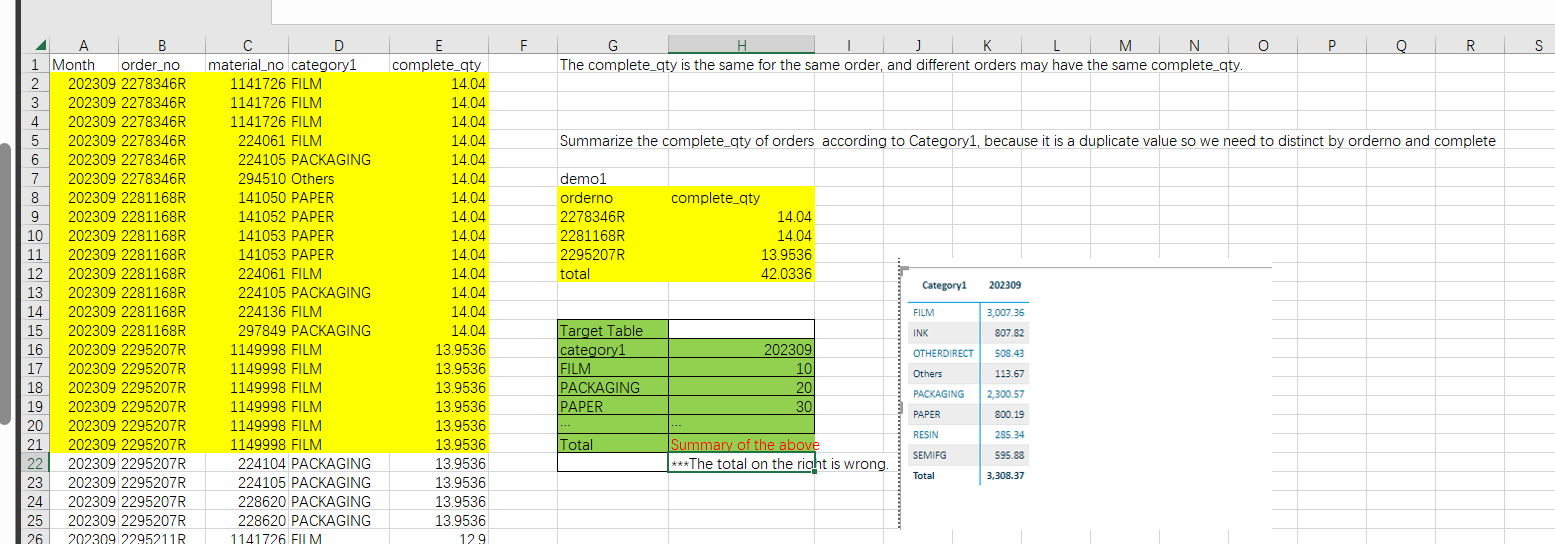Click the Target Table label cell
The width and height of the screenshot is (1555, 544).
click(612, 331)
